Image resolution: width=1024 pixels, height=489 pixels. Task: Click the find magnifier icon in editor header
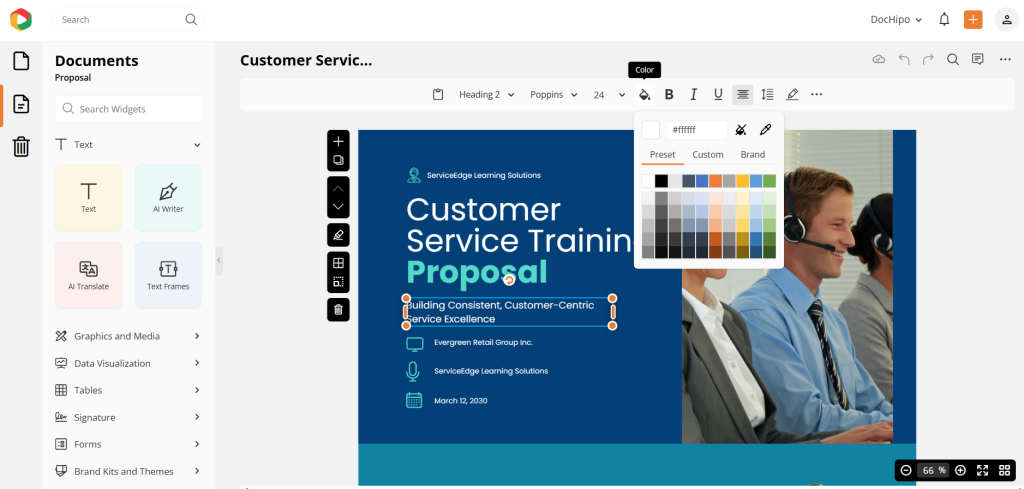pos(953,59)
